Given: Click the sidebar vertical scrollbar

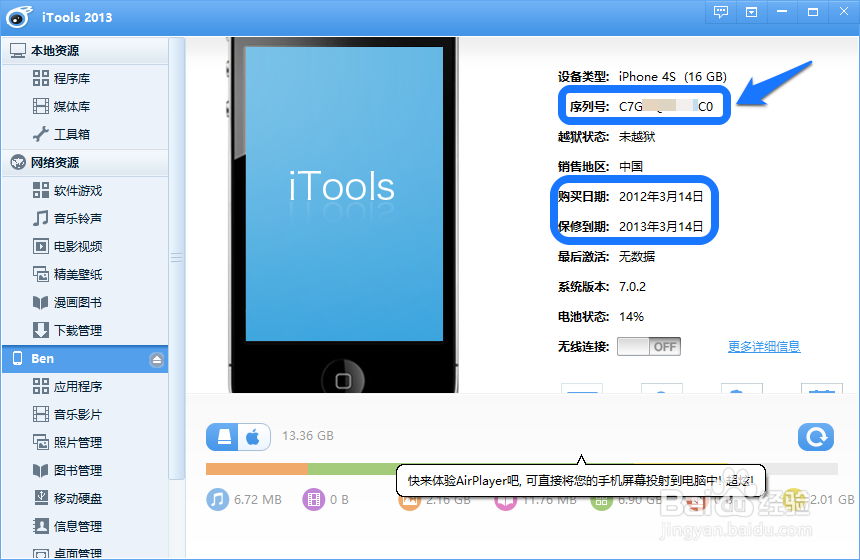Looking at the screenshot, I should click(177, 258).
